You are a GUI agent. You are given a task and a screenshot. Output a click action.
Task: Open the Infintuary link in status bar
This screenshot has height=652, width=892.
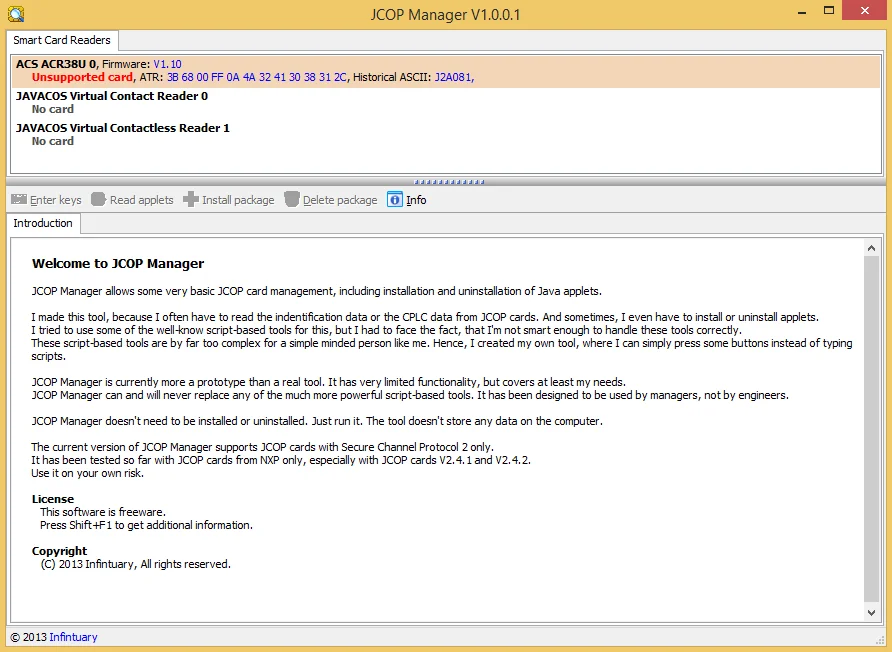click(x=73, y=637)
